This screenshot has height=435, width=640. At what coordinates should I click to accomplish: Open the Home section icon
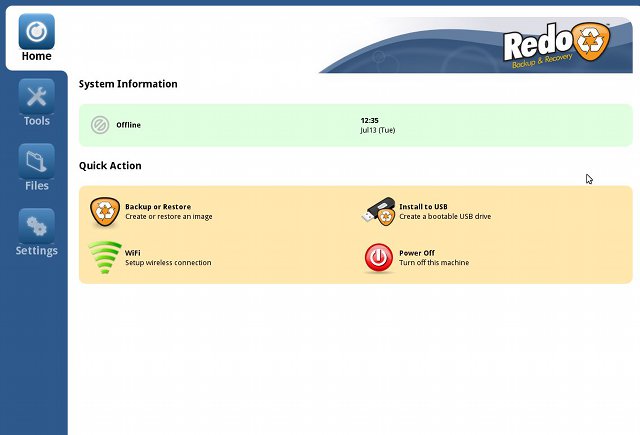pyautogui.click(x=36, y=31)
